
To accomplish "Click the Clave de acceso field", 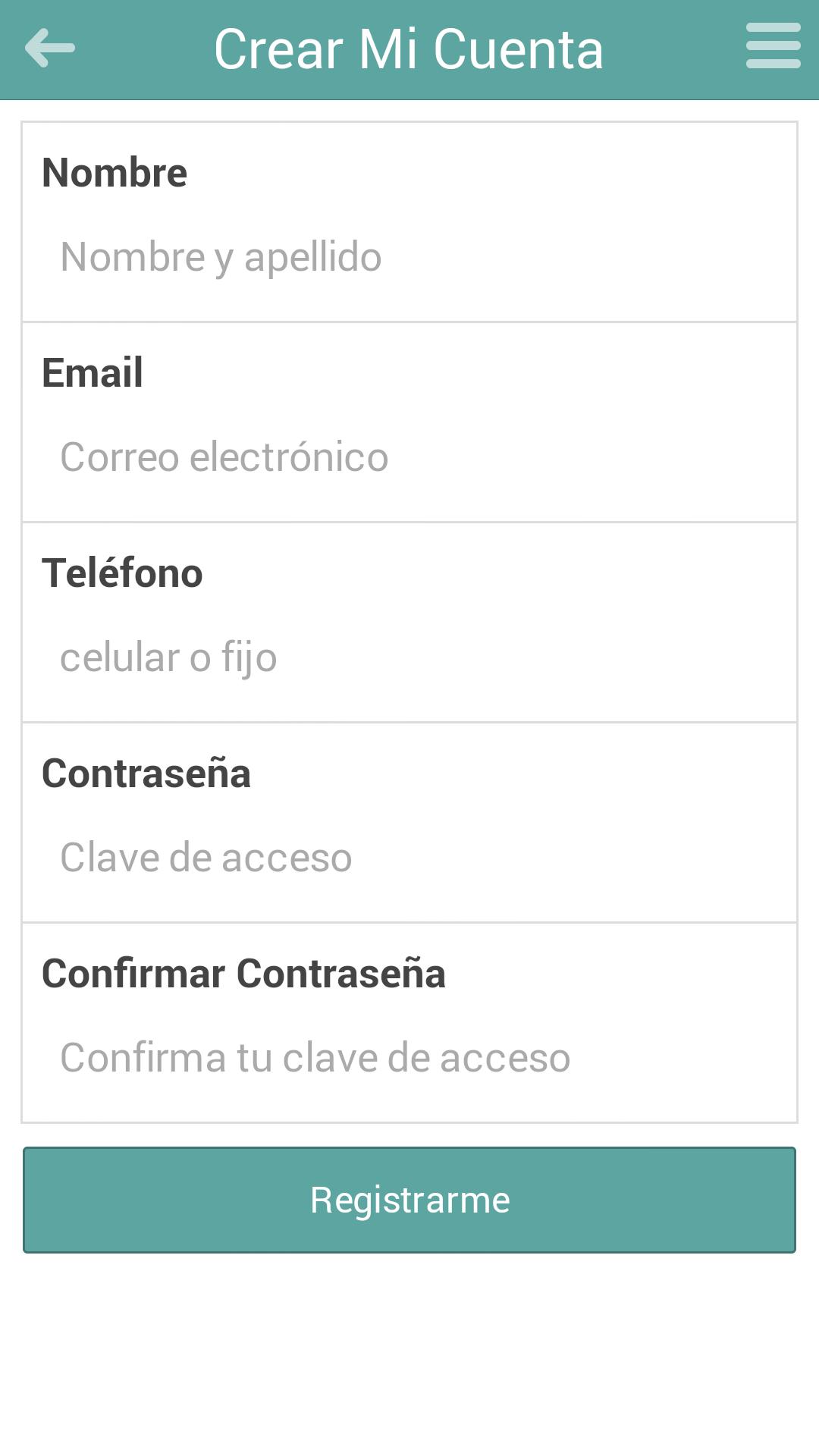I will click(x=409, y=858).
